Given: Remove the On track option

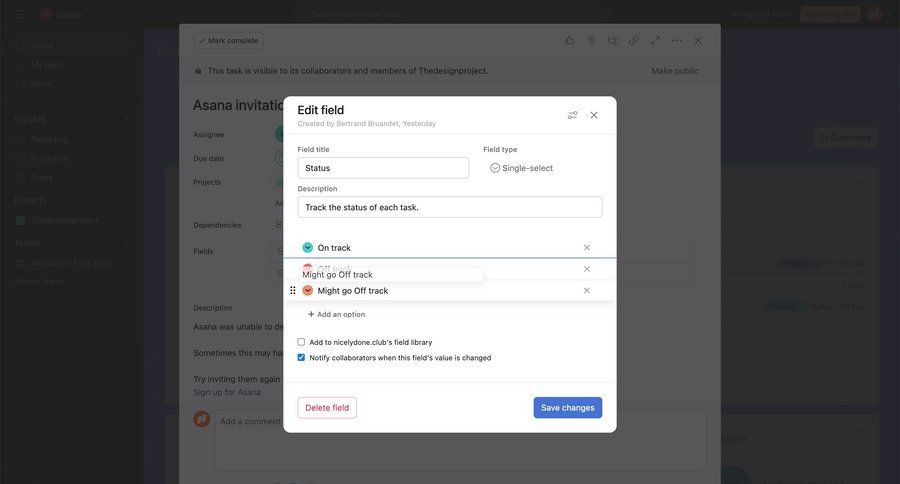Looking at the screenshot, I should (587, 247).
